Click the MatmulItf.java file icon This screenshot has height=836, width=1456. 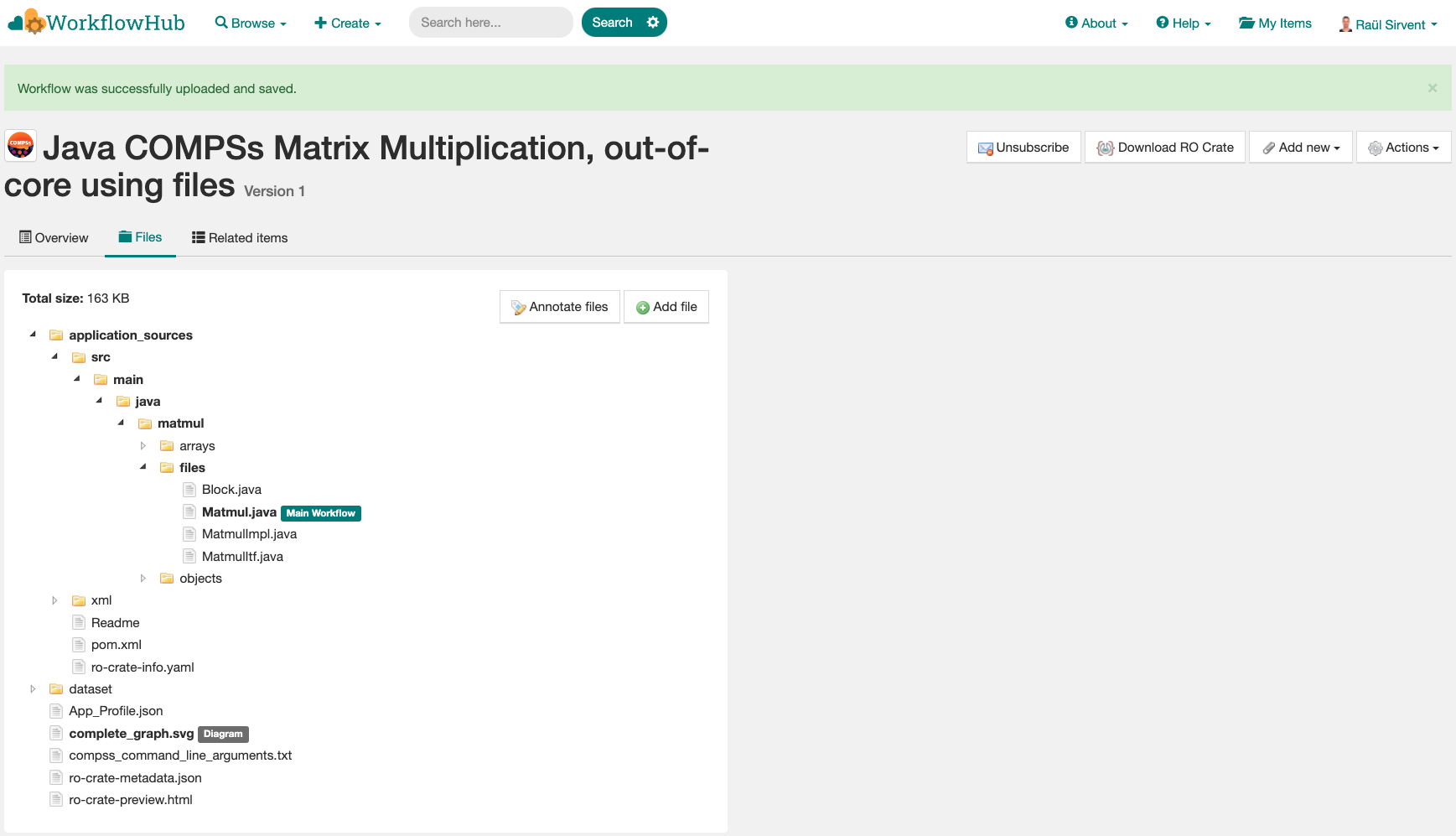(x=189, y=556)
